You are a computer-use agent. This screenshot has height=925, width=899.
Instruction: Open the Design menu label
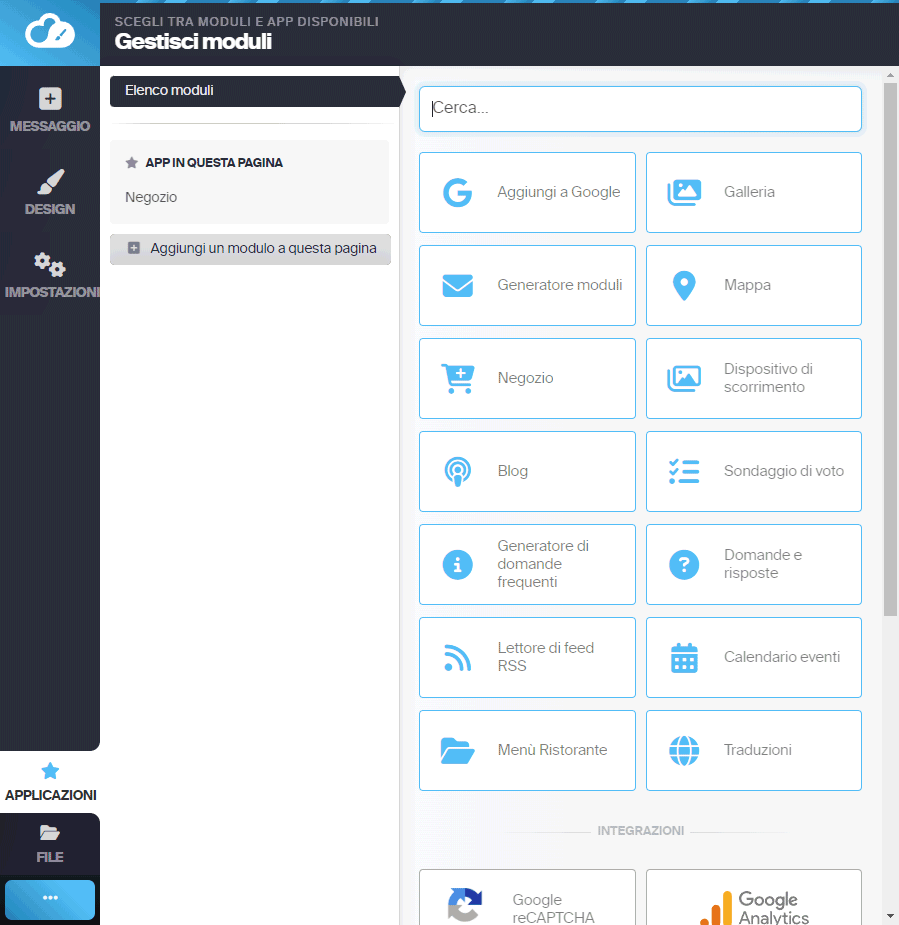50,209
